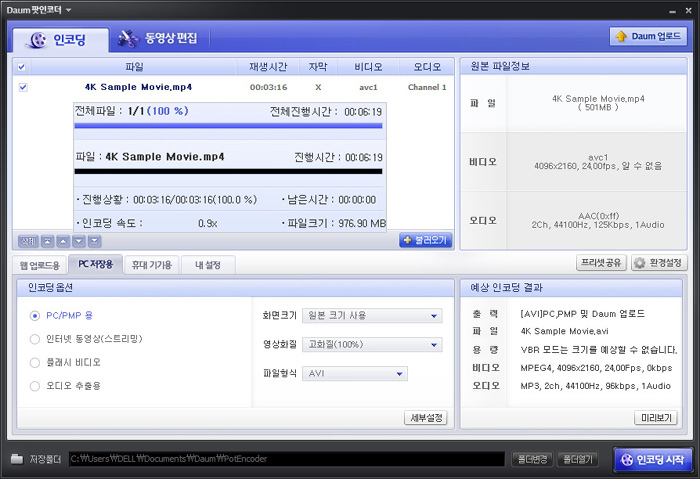Switch to the 휴대 기기용 tab
Screen dimensions: 700x479
click(151, 265)
